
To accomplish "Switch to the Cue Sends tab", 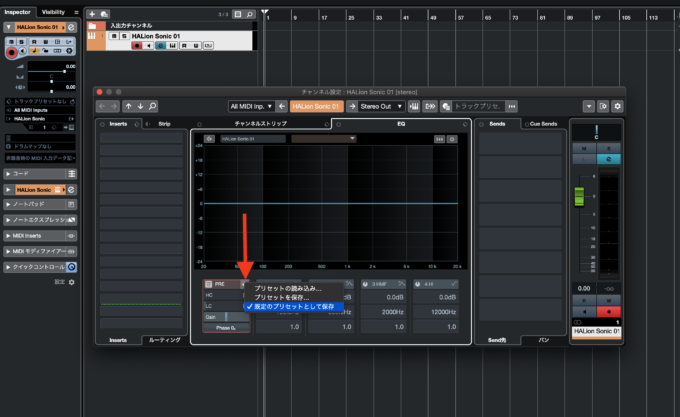I will click(543, 124).
